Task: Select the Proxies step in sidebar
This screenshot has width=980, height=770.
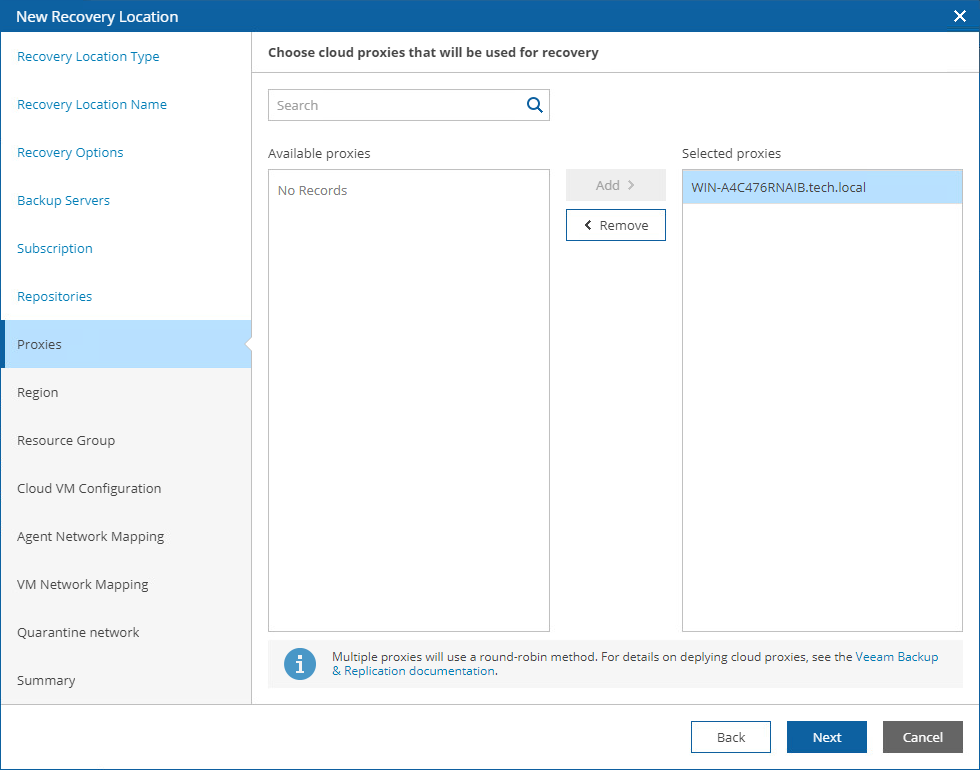Action: coord(40,345)
